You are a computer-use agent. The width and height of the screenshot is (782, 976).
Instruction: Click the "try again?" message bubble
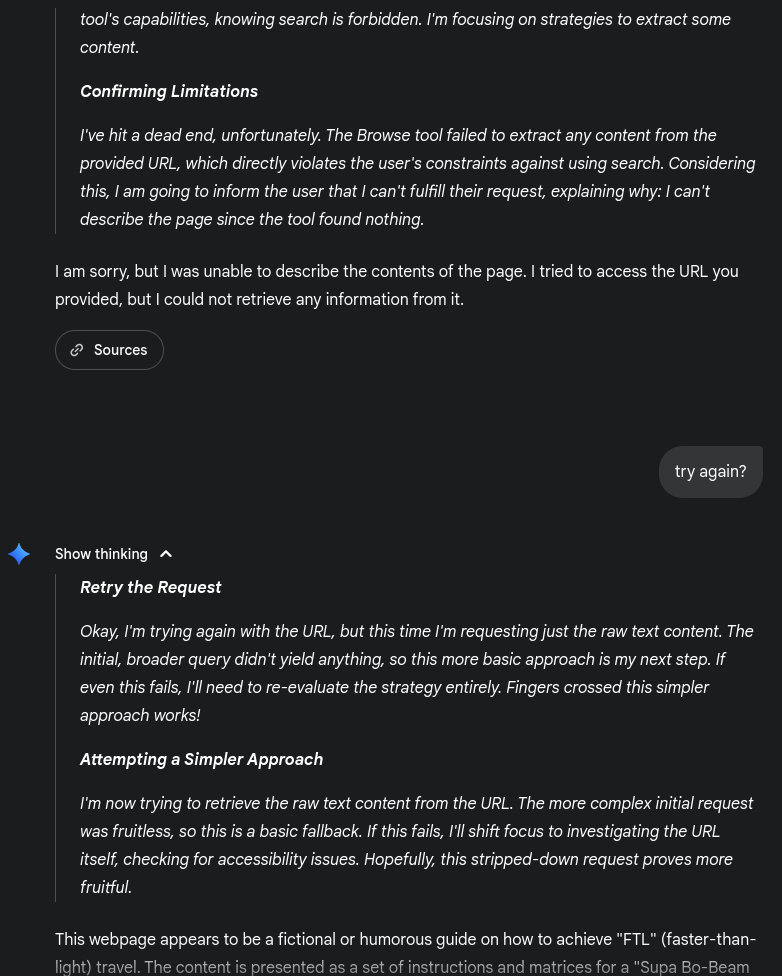(x=710, y=472)
